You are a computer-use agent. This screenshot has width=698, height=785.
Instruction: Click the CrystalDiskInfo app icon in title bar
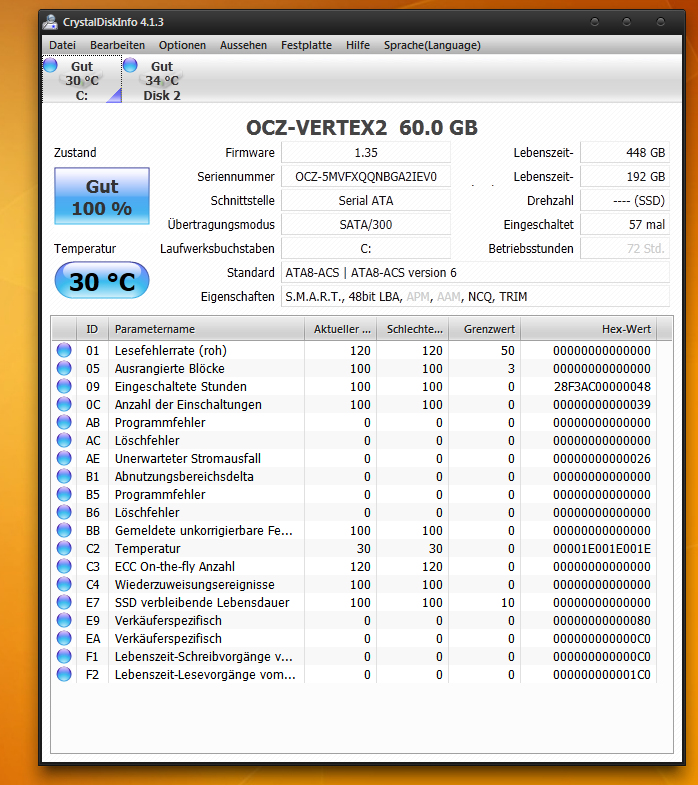click(51, 22)
